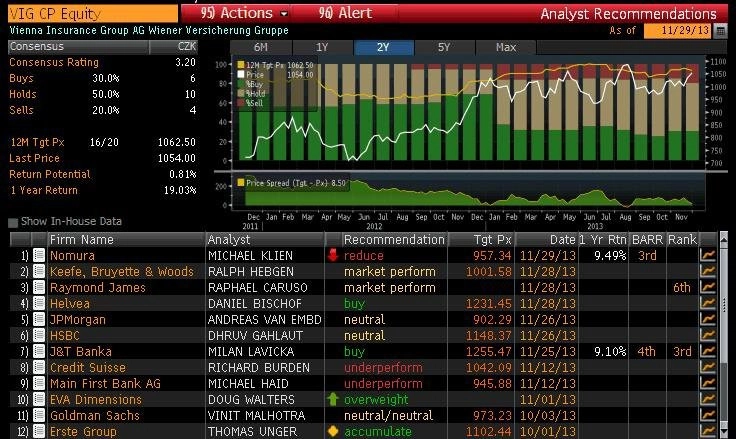Select the Consensus Rating value 3.20

coord(185,62)
